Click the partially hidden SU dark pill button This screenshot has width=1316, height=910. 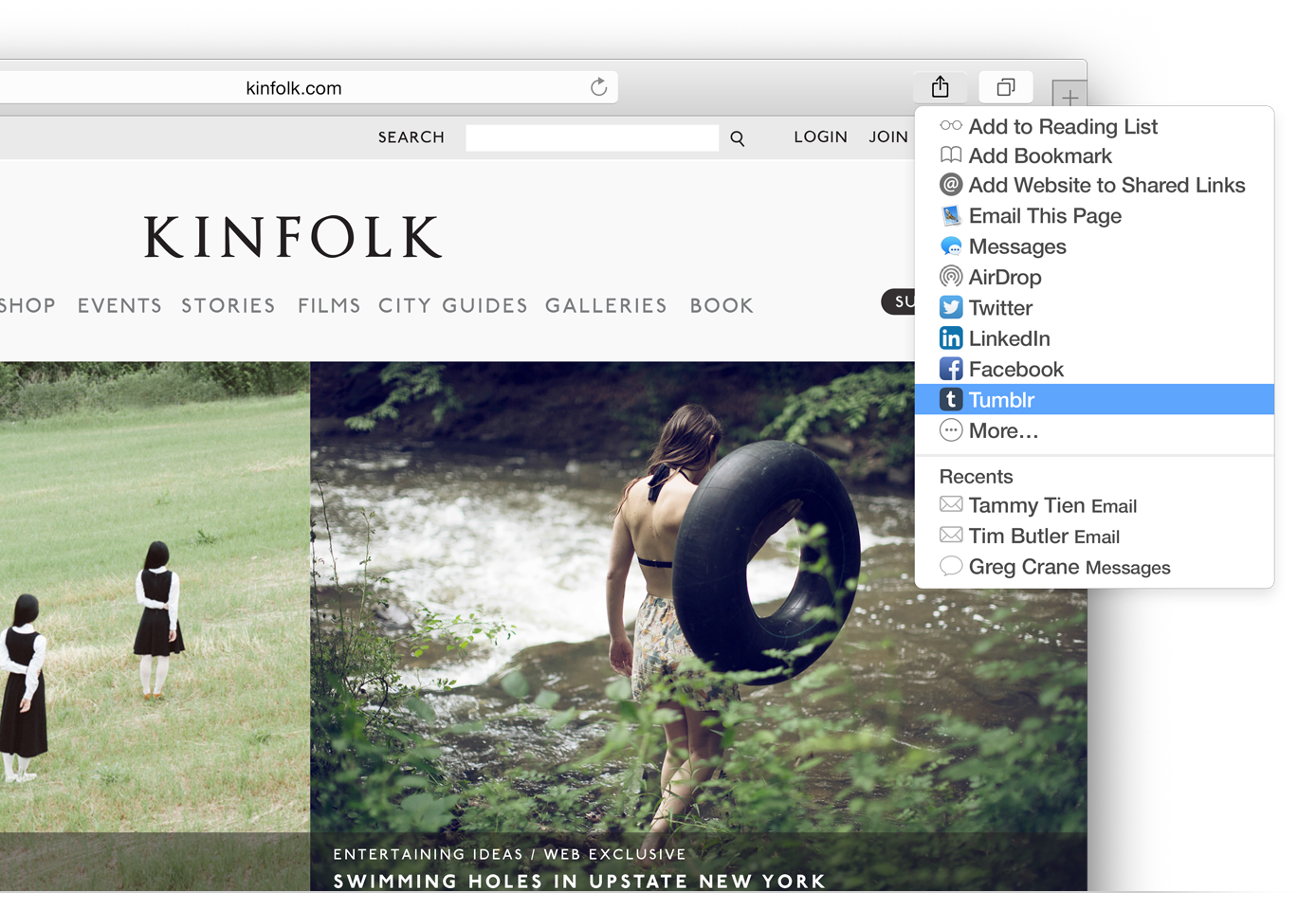tap(899, 301)
